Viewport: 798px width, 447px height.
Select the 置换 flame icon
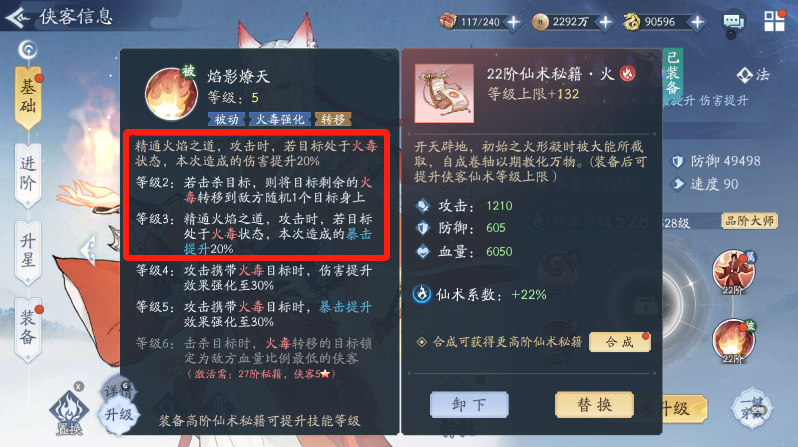[x=69, y=413]
